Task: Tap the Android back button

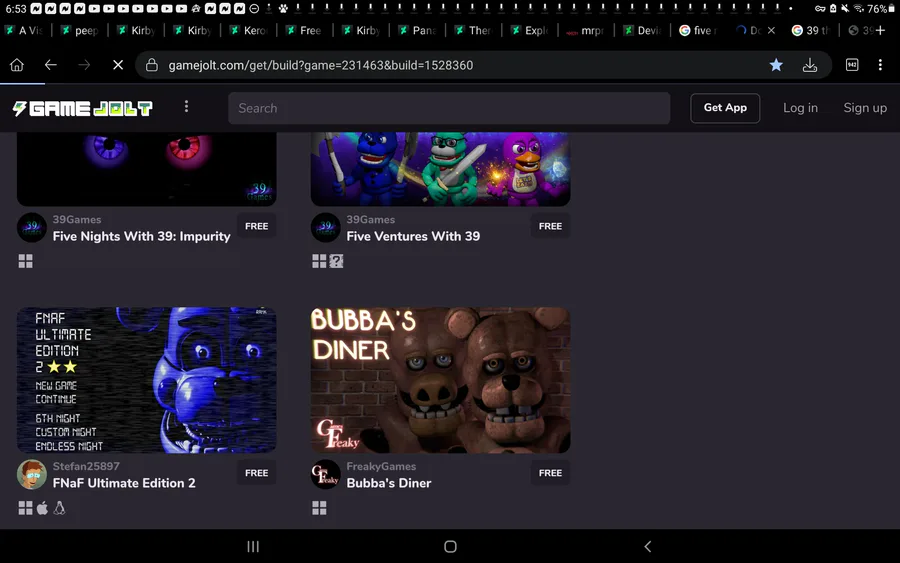Action: [647, 546]
